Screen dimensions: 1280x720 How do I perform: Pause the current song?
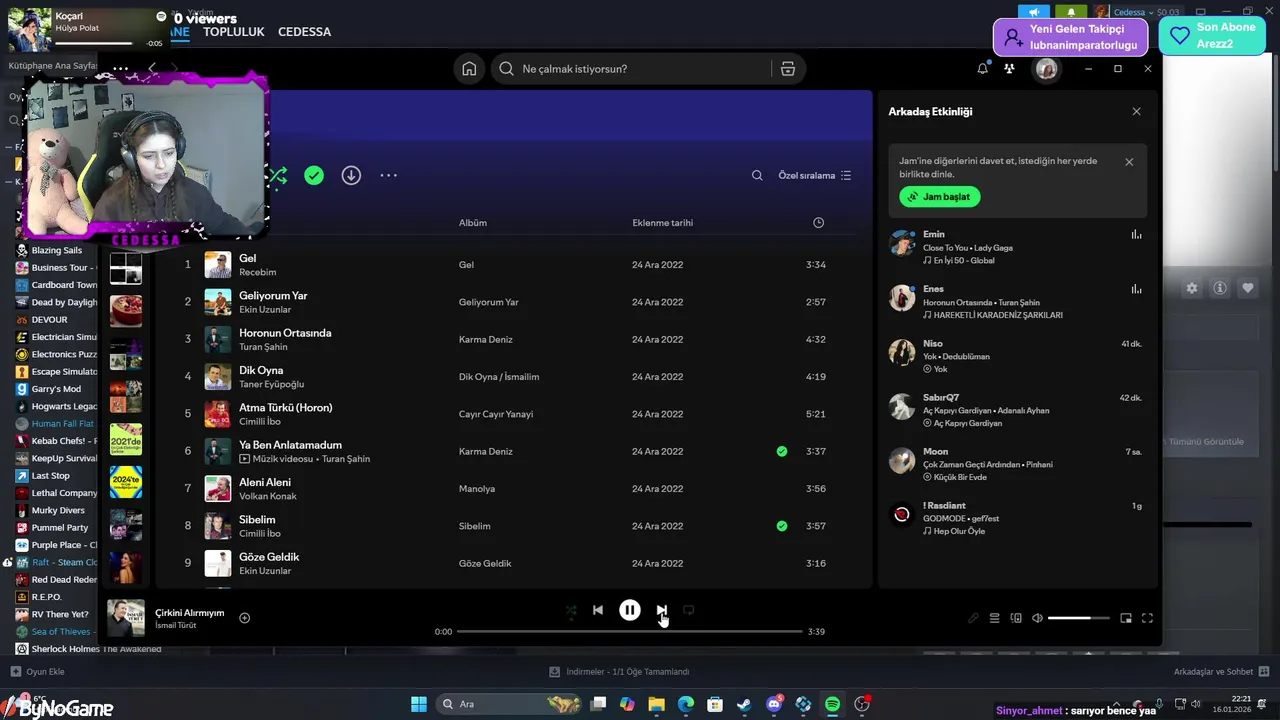point(629,610)
